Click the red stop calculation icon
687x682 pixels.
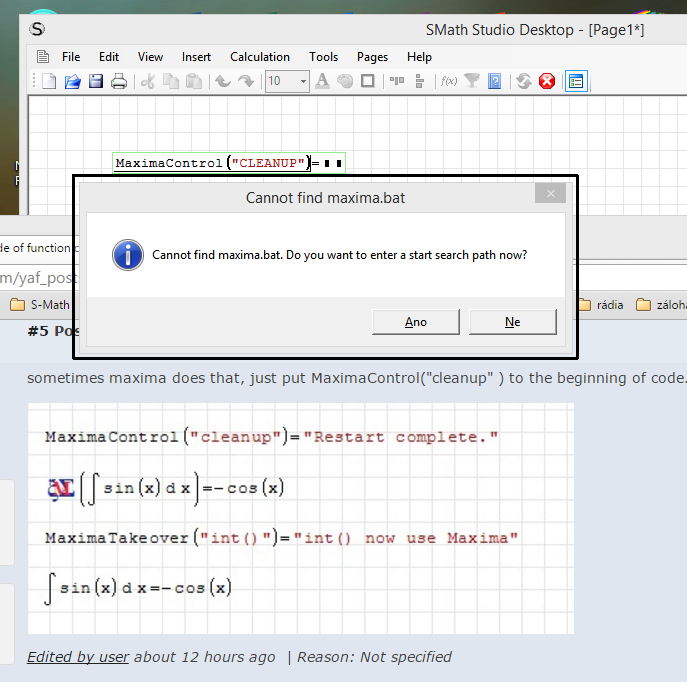pyautogui.click(x=547, y=82)
